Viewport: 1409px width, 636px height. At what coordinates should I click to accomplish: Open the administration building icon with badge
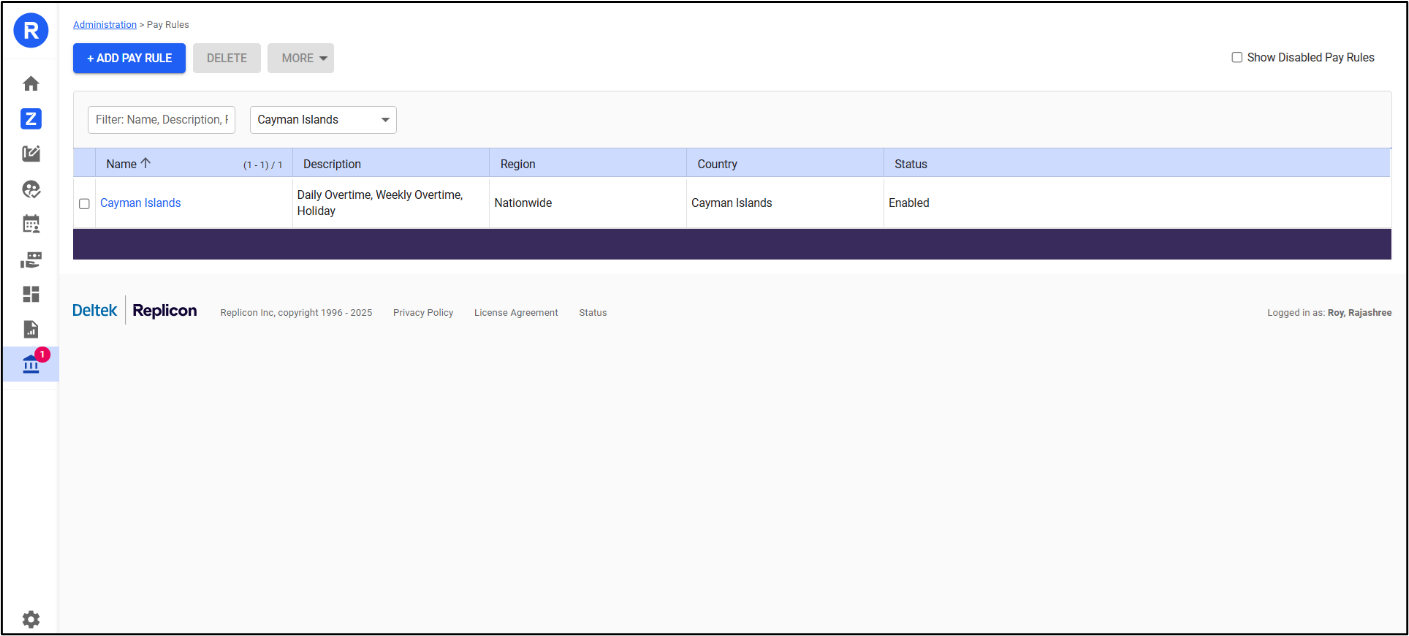[31, 365]
